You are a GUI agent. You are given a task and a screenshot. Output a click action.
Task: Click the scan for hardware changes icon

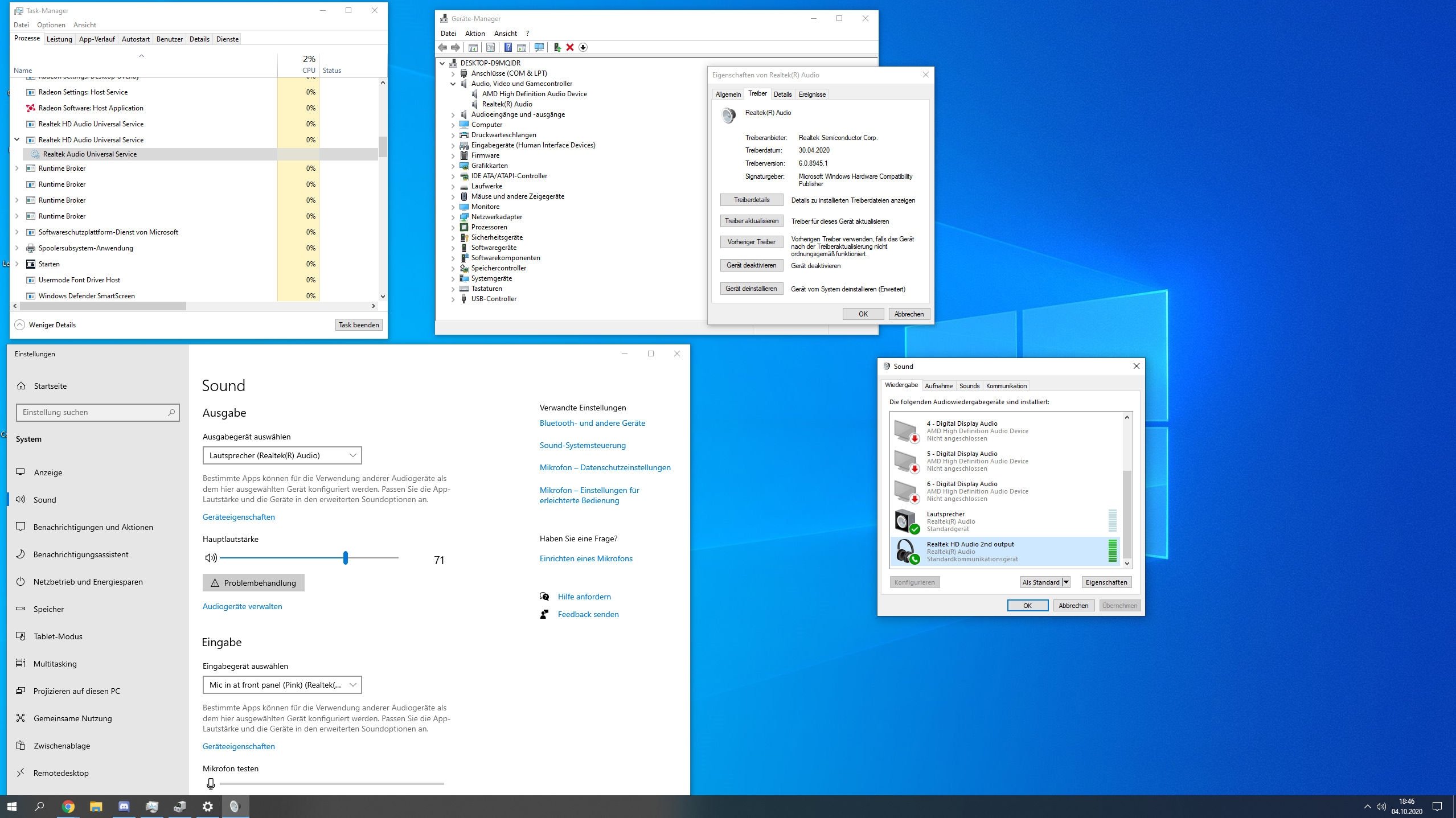539,47
